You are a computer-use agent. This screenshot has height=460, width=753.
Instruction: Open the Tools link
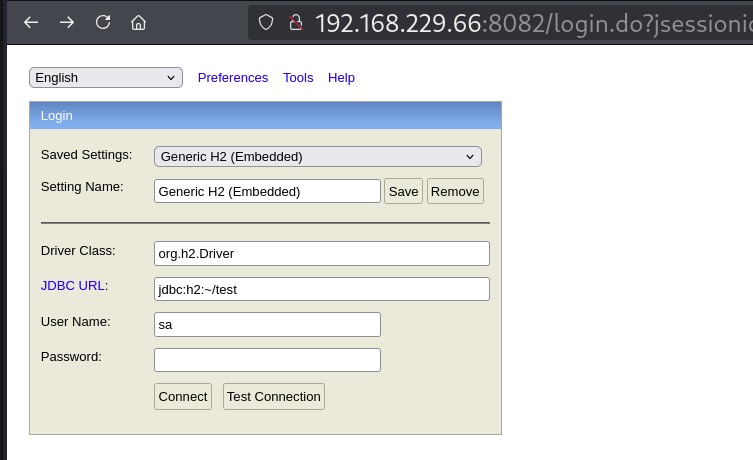[298, 77]
